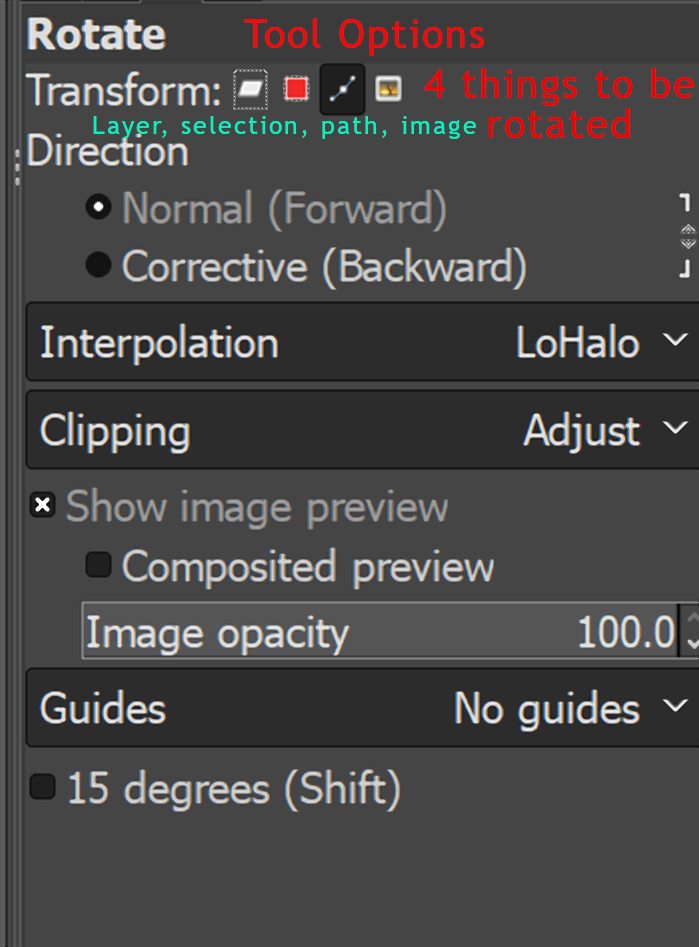Image resolution: width=699 pixels, height=947 pixels.
Task: Click the Rotate tool options title
Action: tap(96, 35)
